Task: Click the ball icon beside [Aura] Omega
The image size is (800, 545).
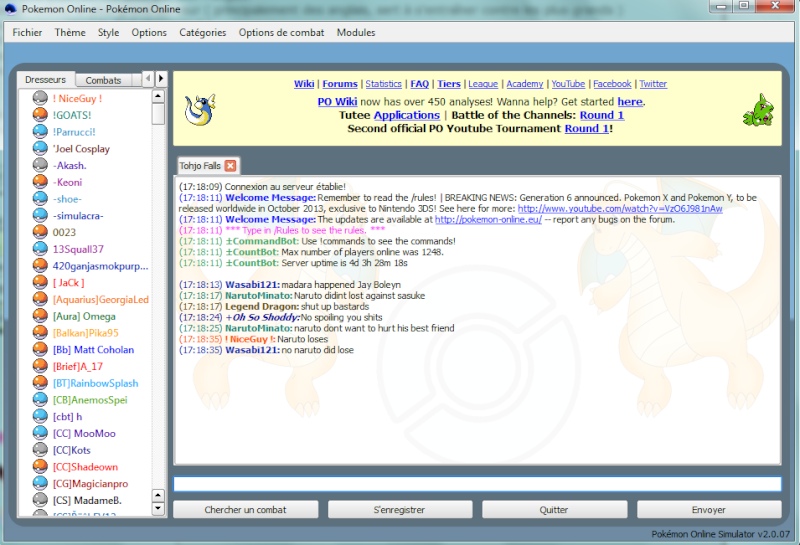Action: [40, 316]
